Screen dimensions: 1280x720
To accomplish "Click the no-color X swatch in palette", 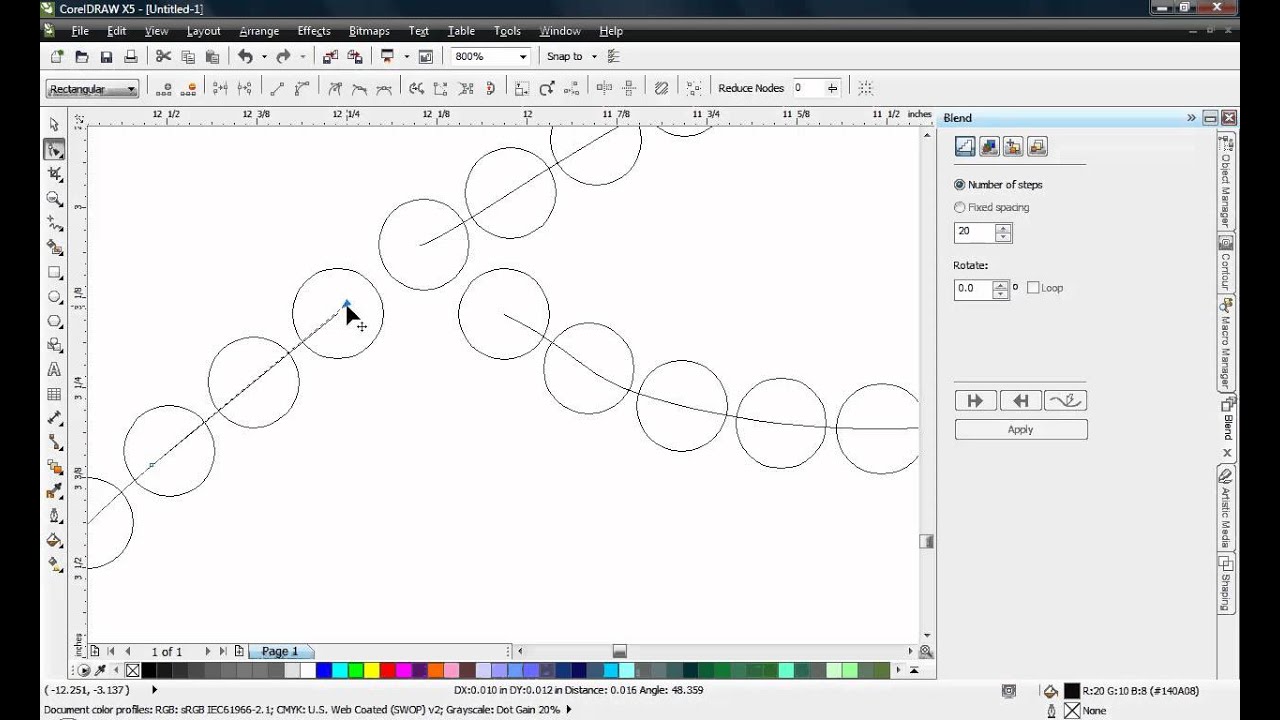I will pyautogui.click(x=132, y=671).
